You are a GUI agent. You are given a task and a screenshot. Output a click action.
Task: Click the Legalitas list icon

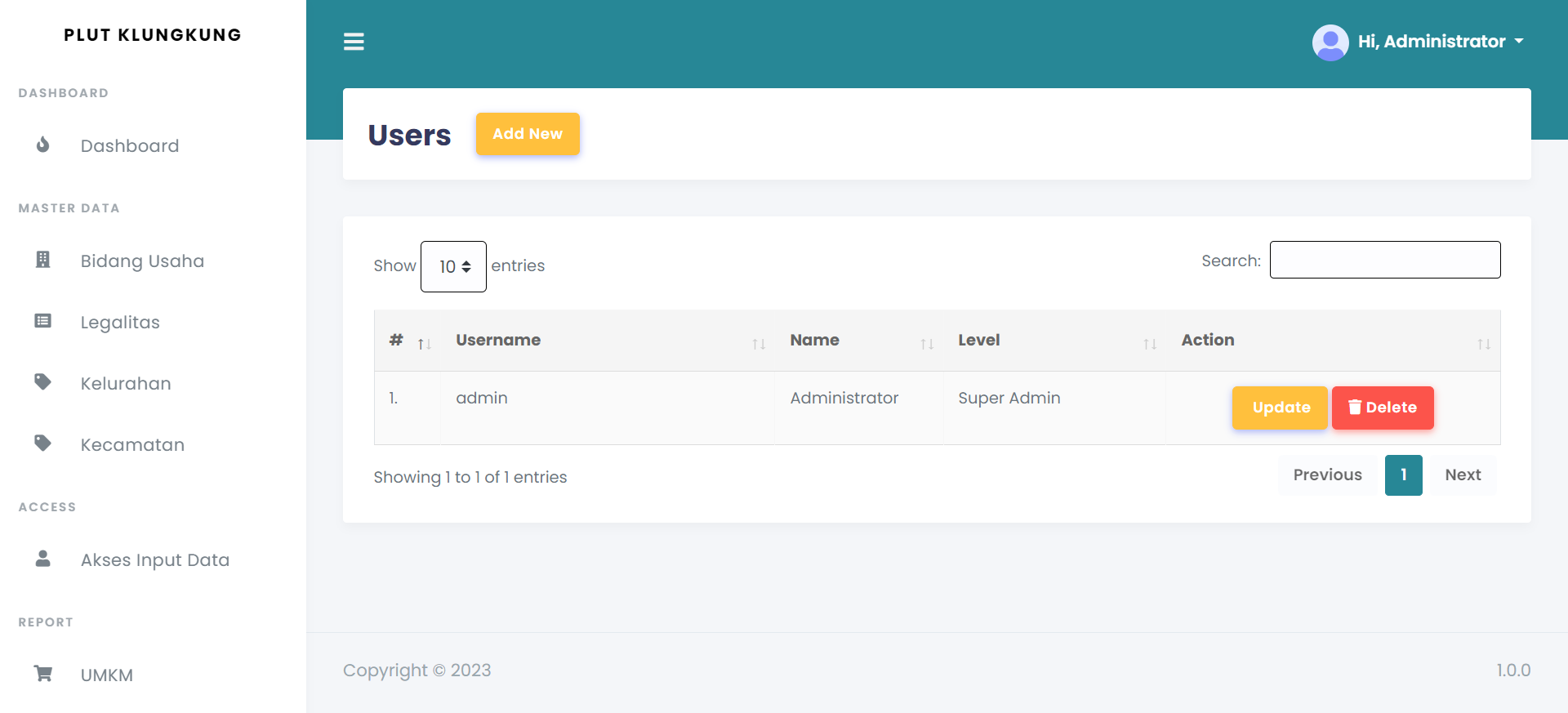click(43, 321)
